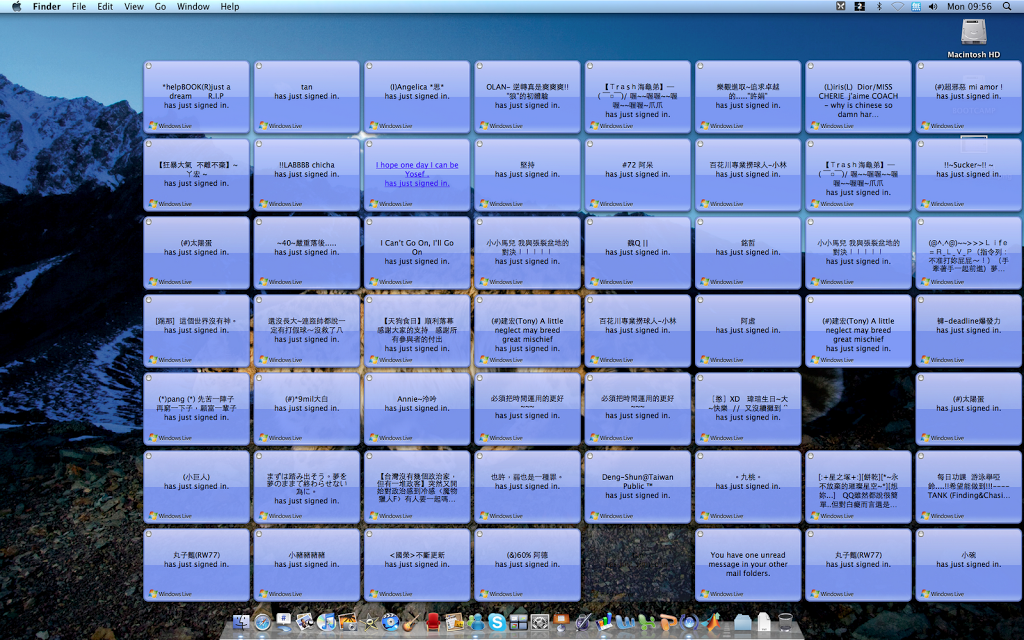Launch Safari from the Dock
Screen dimensions: 1024x640
coord(262,623)
